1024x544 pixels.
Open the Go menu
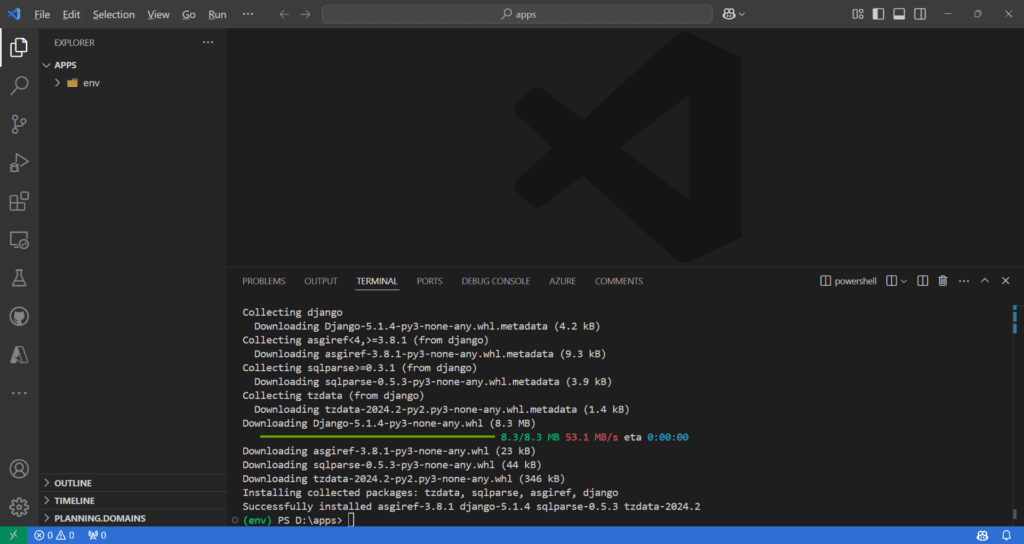pos(189,14)
